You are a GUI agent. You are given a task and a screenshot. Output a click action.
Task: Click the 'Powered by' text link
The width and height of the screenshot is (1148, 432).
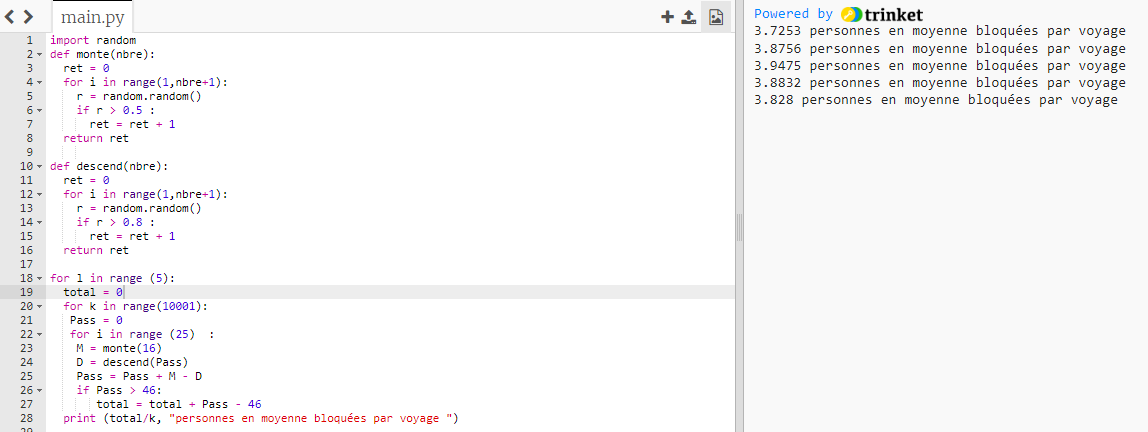[793, 14]
